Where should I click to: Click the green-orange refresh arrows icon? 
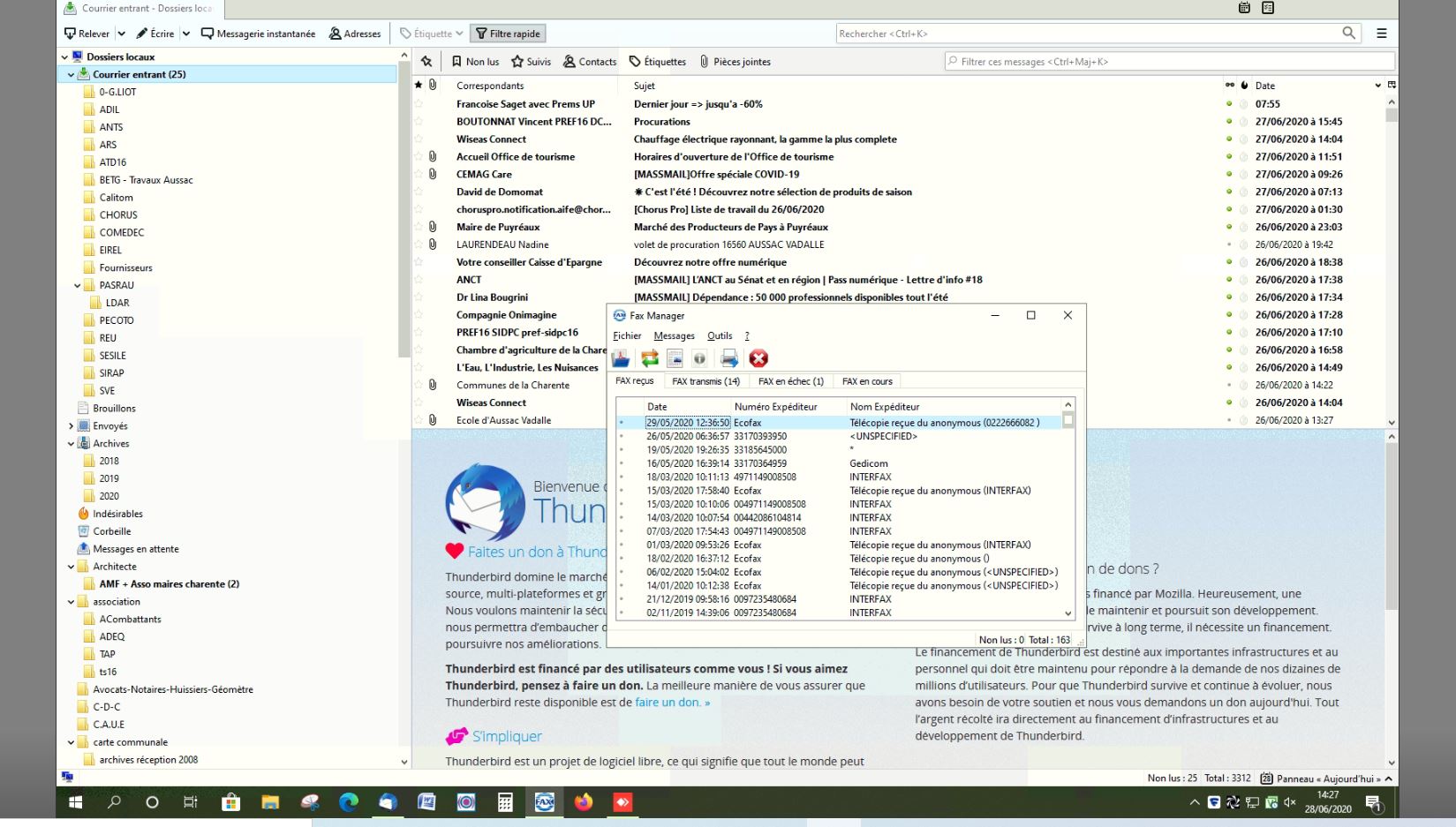(x=650, y=358)
